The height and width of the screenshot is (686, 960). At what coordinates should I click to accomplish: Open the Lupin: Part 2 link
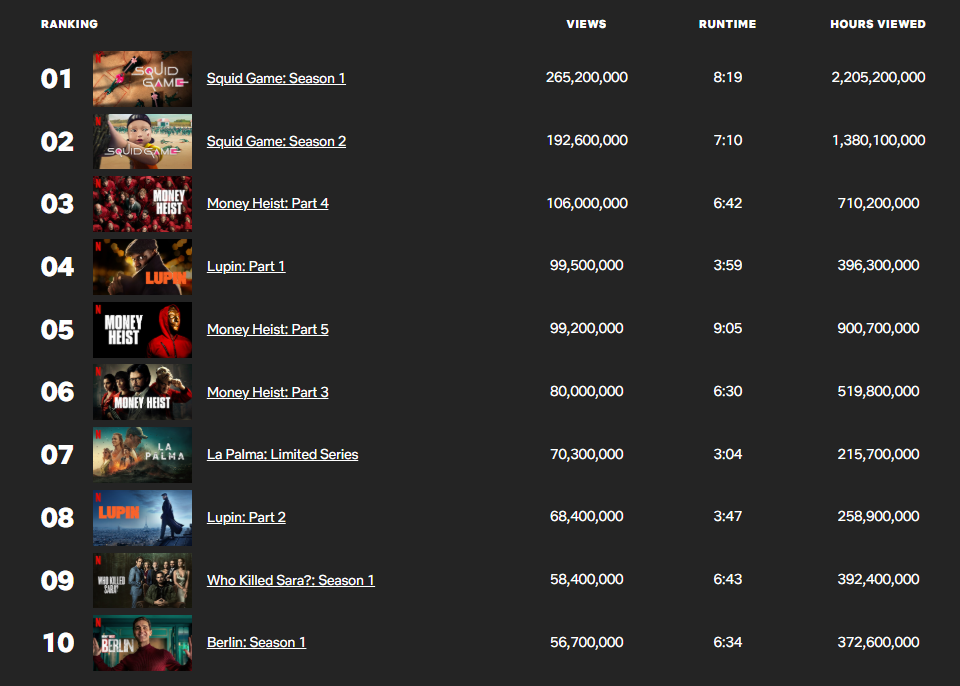tap(245, 517)
